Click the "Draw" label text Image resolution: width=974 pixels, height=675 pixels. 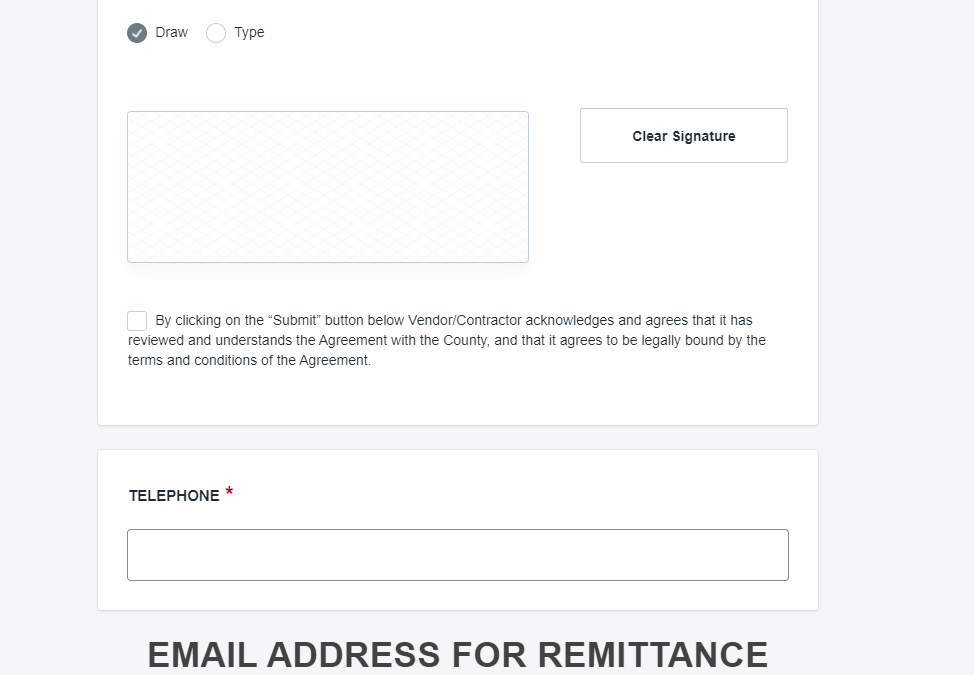pyautogui.click(x=171, y=32)
